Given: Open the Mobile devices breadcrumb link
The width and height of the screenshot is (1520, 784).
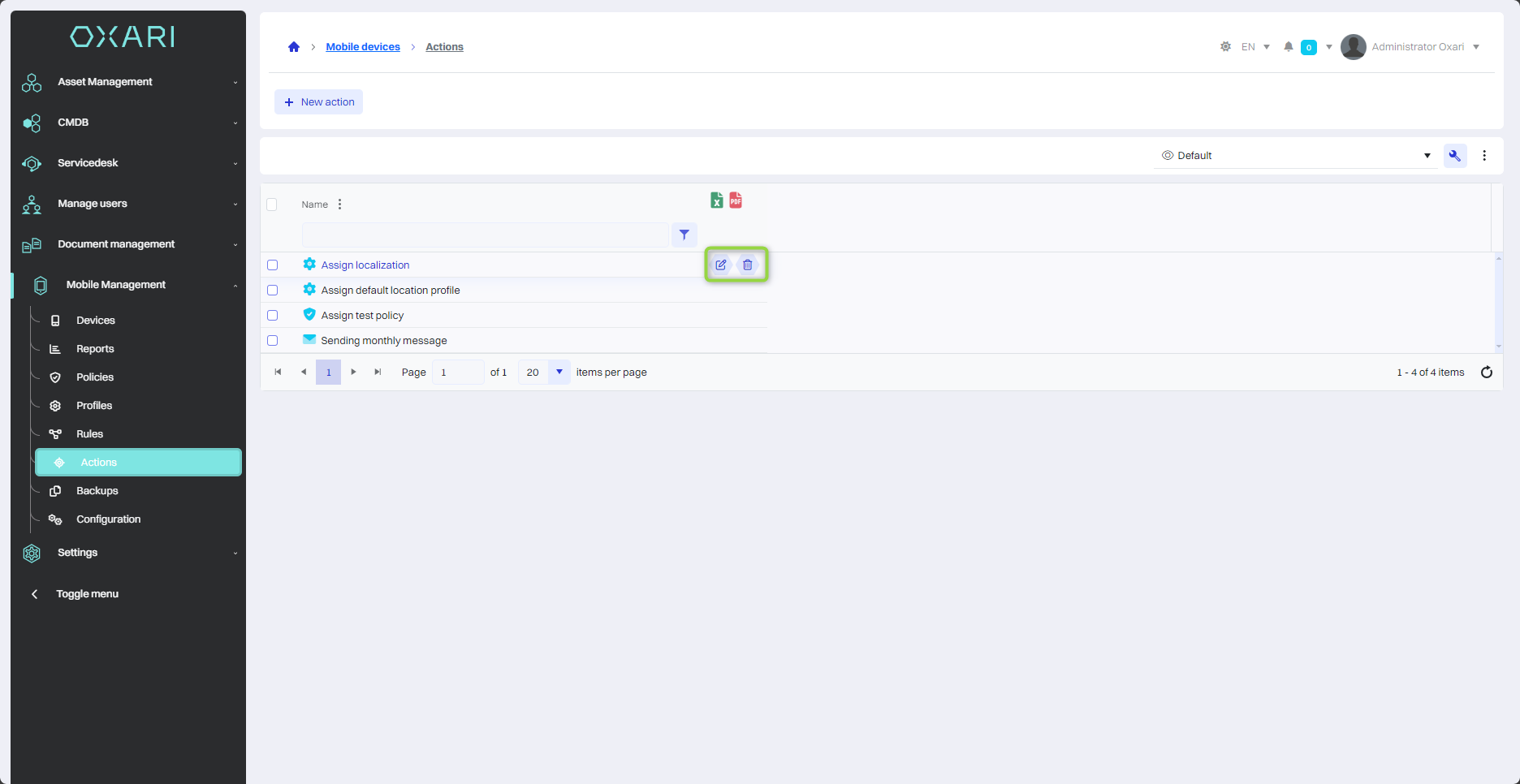Looking at the screenshot, I should click(x=363, y=47).
